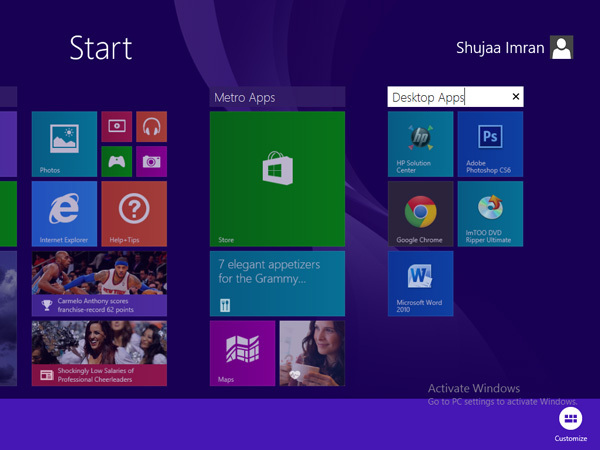Select the Metro Apps group header

click(x=277, y=97)
